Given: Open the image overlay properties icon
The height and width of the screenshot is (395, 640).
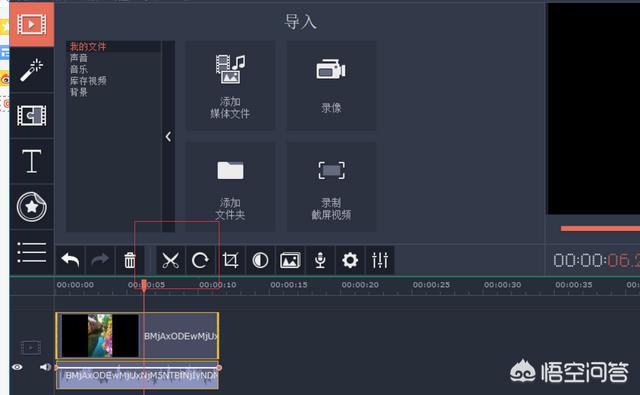Looking at the screenshot, I should coord(290,260).
